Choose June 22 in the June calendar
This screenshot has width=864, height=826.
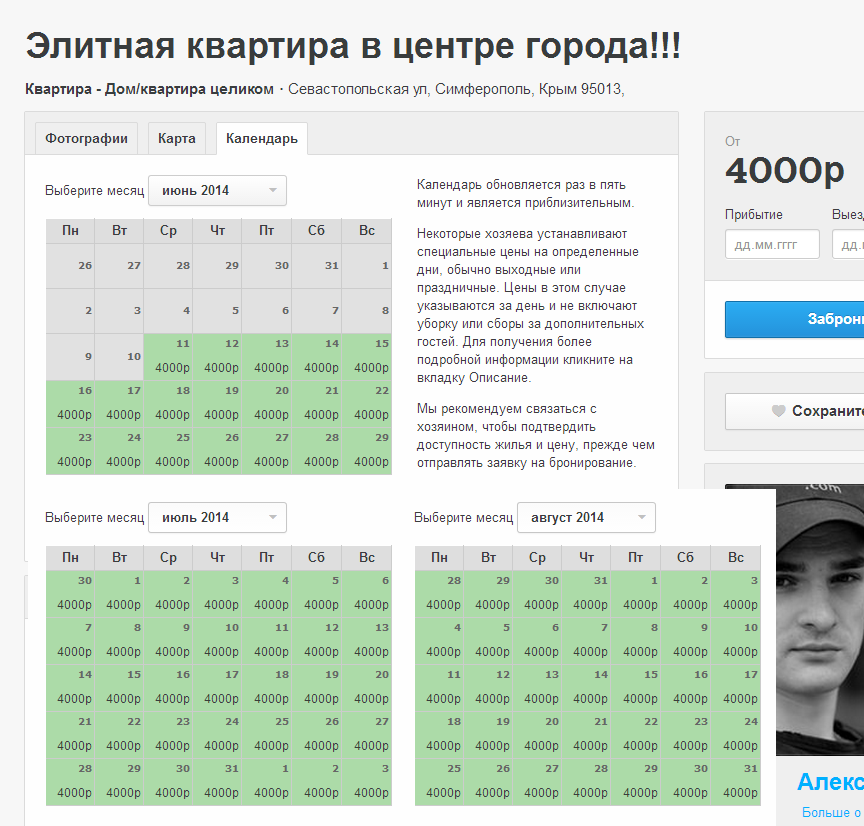click(x=368, y=403)
